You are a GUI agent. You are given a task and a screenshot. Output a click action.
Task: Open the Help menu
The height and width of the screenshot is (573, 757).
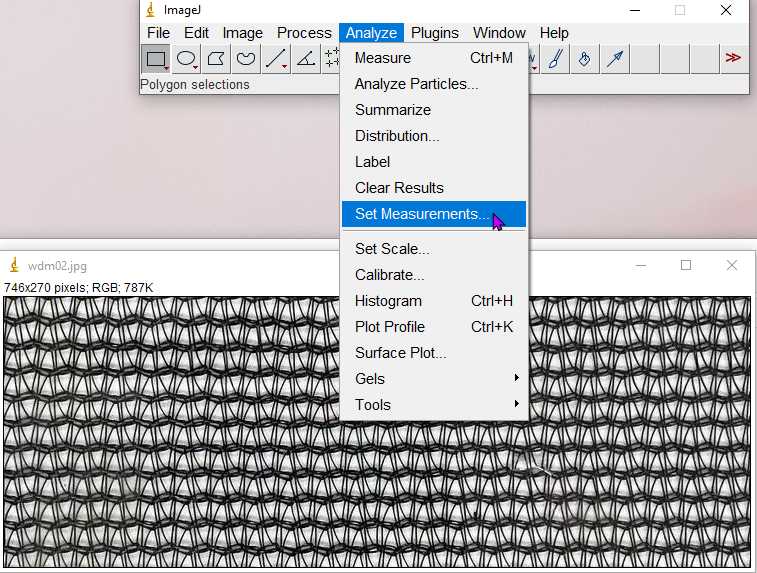[x=554, y=33]
